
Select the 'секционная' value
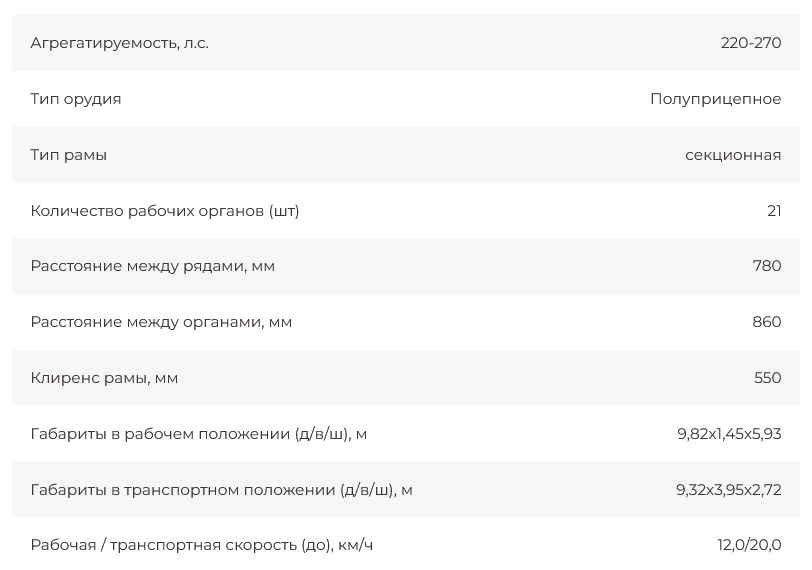733,155
